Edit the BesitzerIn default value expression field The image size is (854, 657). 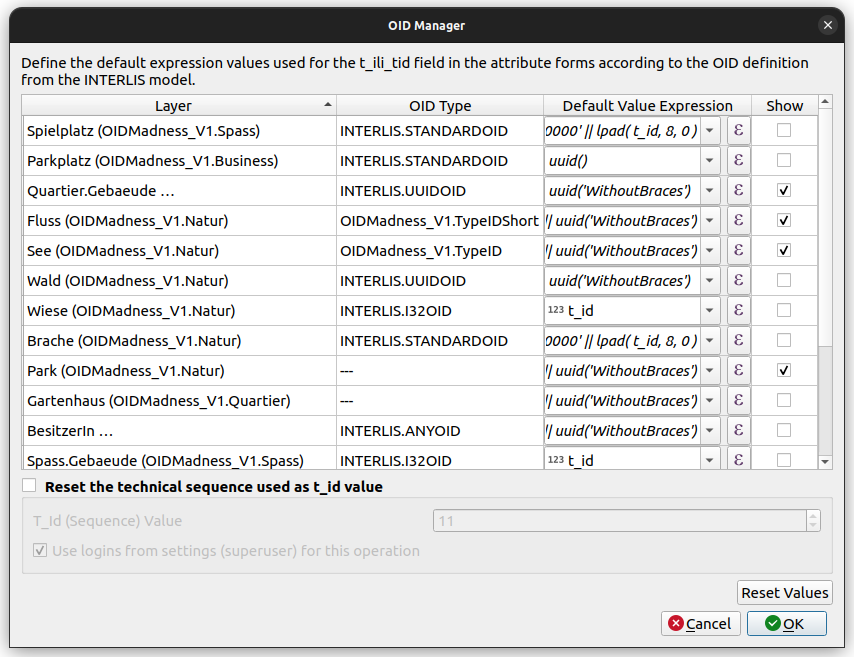(x=622, y=431)
